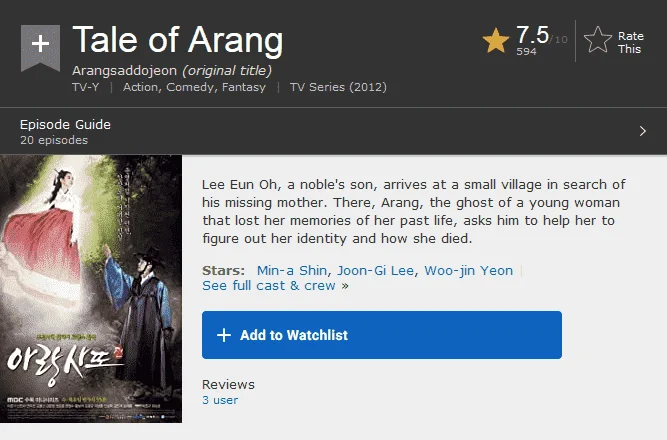Image resolution: width=667 pixels, height=440 pixels.
Task: Click the Tale of Arang poster image
Action: pyautogui.click(x=91, y=289)
